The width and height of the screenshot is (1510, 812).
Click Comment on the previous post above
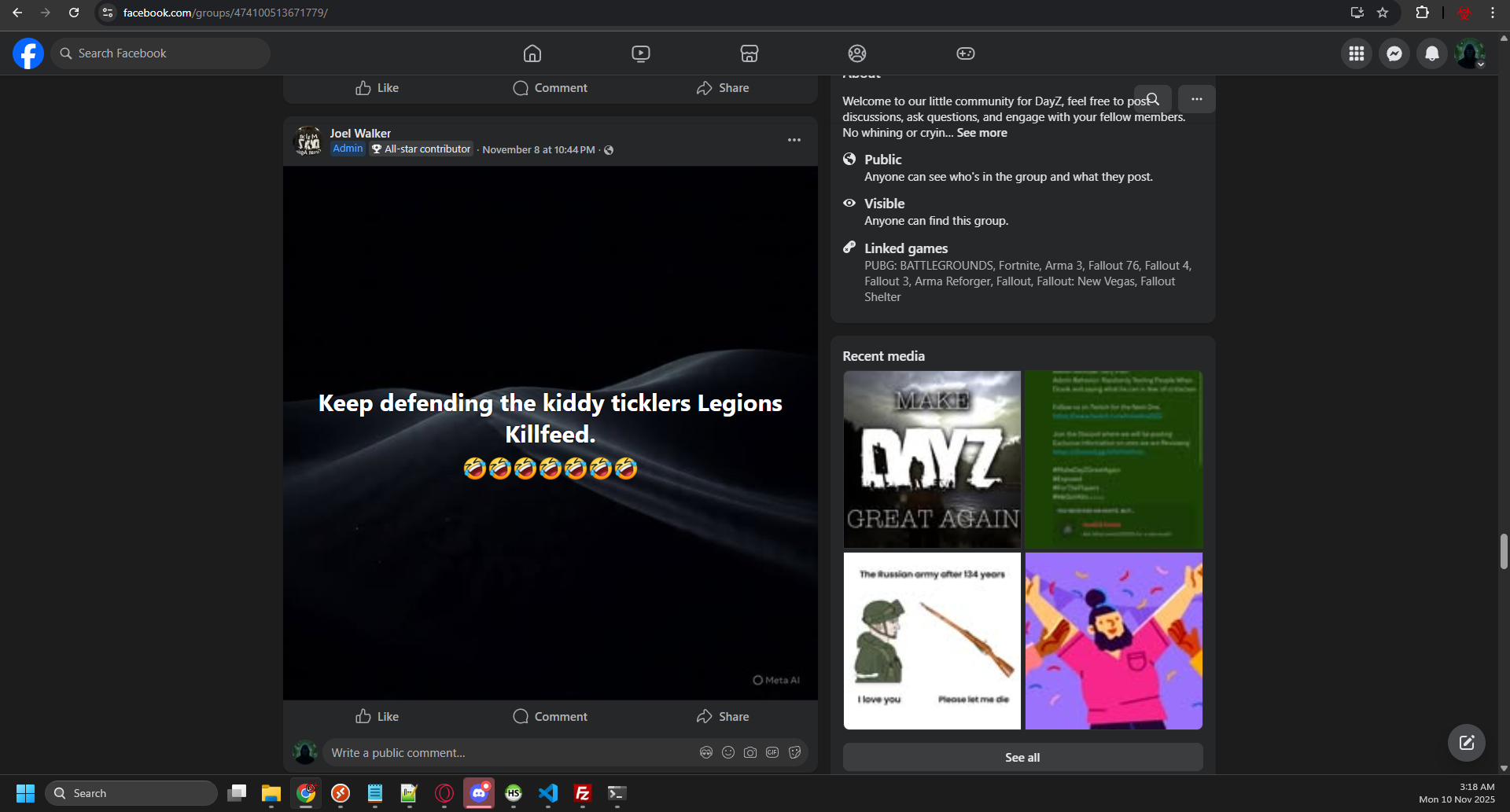pyautogui.click(x=551, y=88)
